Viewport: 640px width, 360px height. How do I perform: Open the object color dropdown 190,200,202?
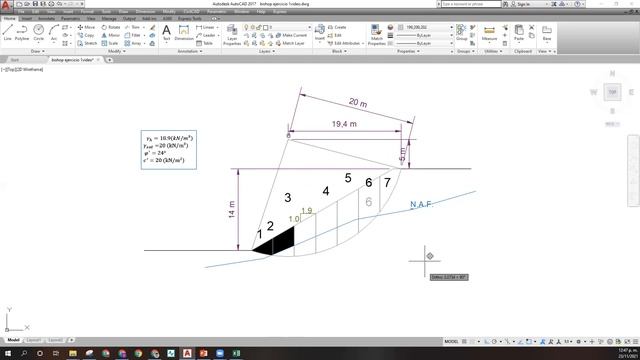pyautogui.click(x=425, y=27)
